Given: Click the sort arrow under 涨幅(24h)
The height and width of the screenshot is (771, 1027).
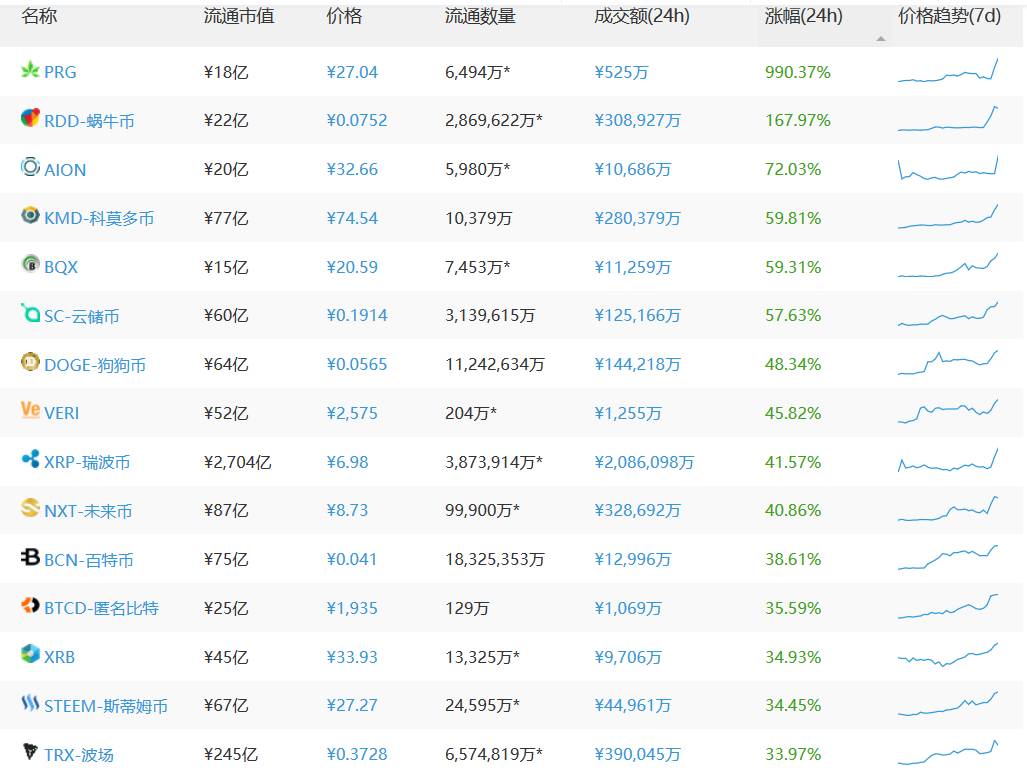Looking at the screenshot, I should point(880,39).
